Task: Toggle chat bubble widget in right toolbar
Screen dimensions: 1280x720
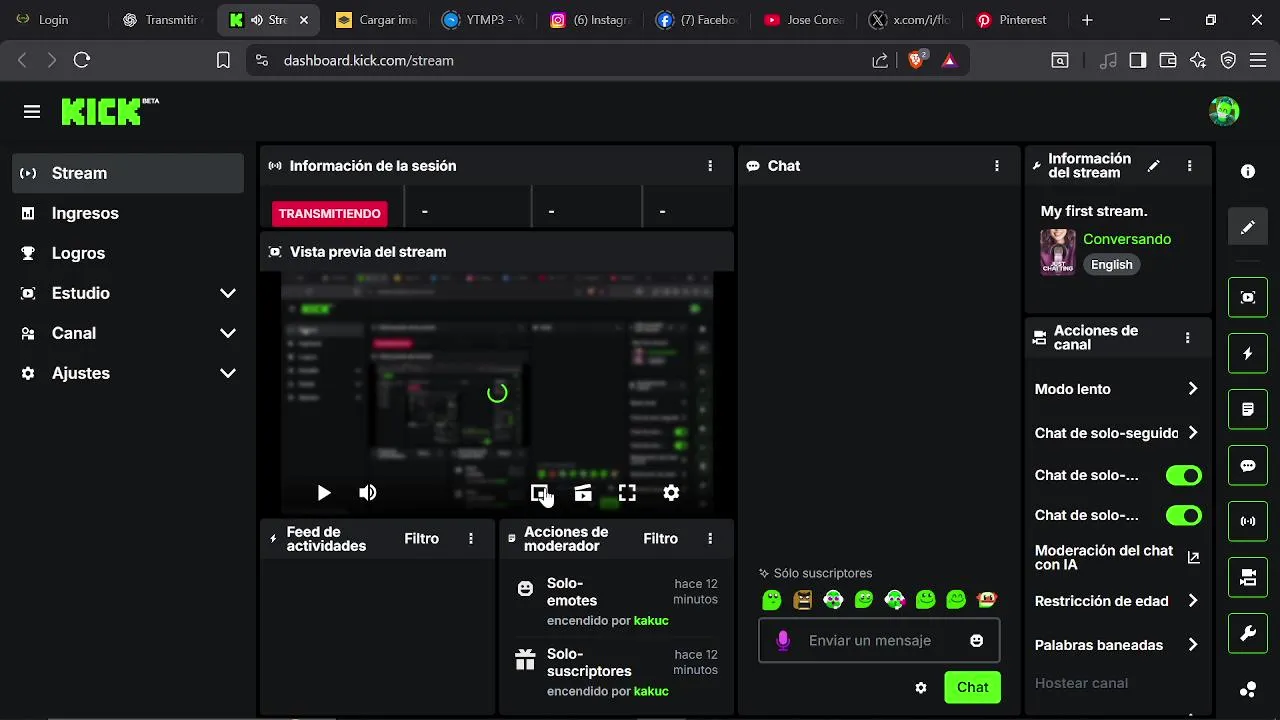Action: [x=1248, y=465]
